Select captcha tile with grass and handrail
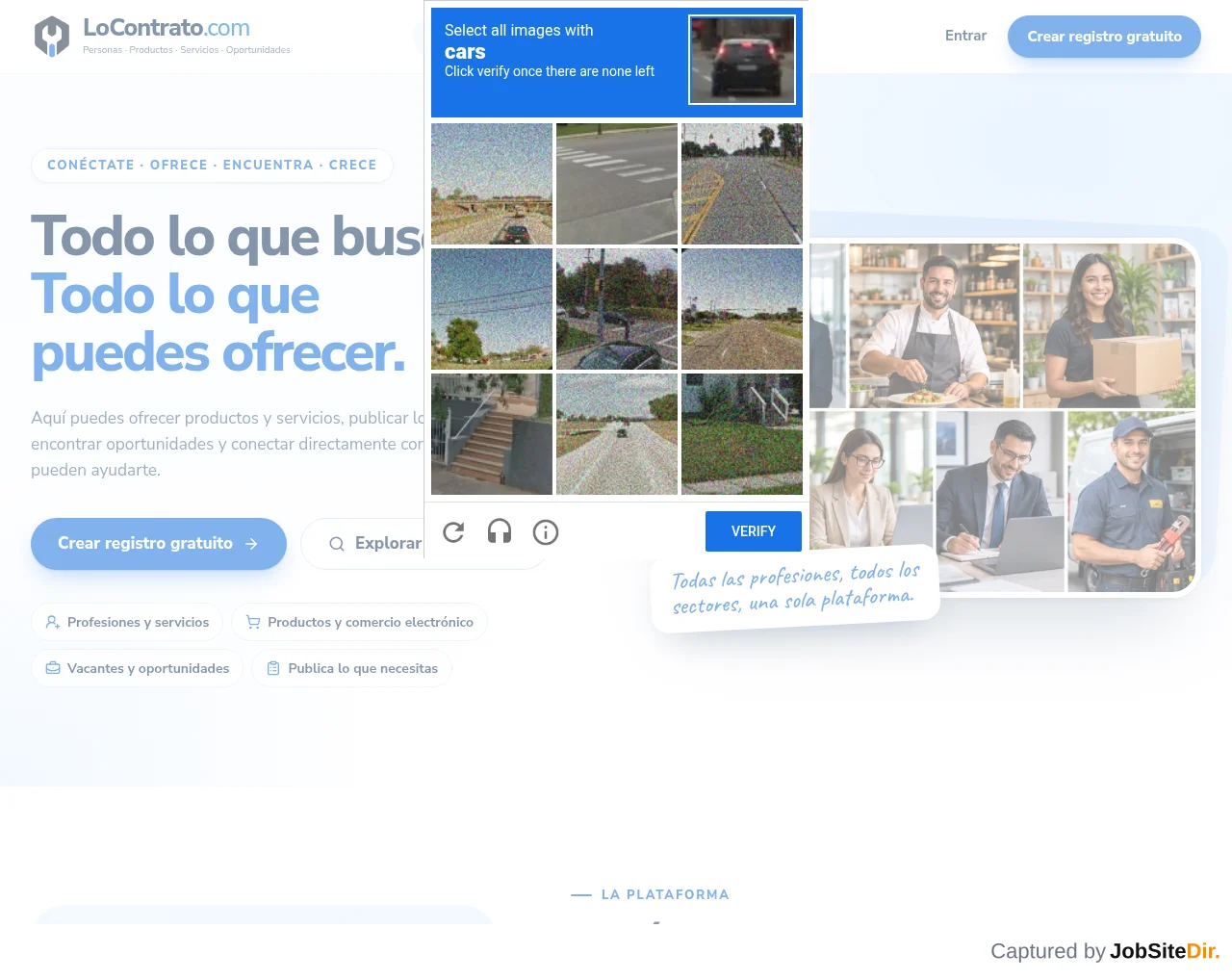This screenshot has height=980, width=1232. point(742,434)
